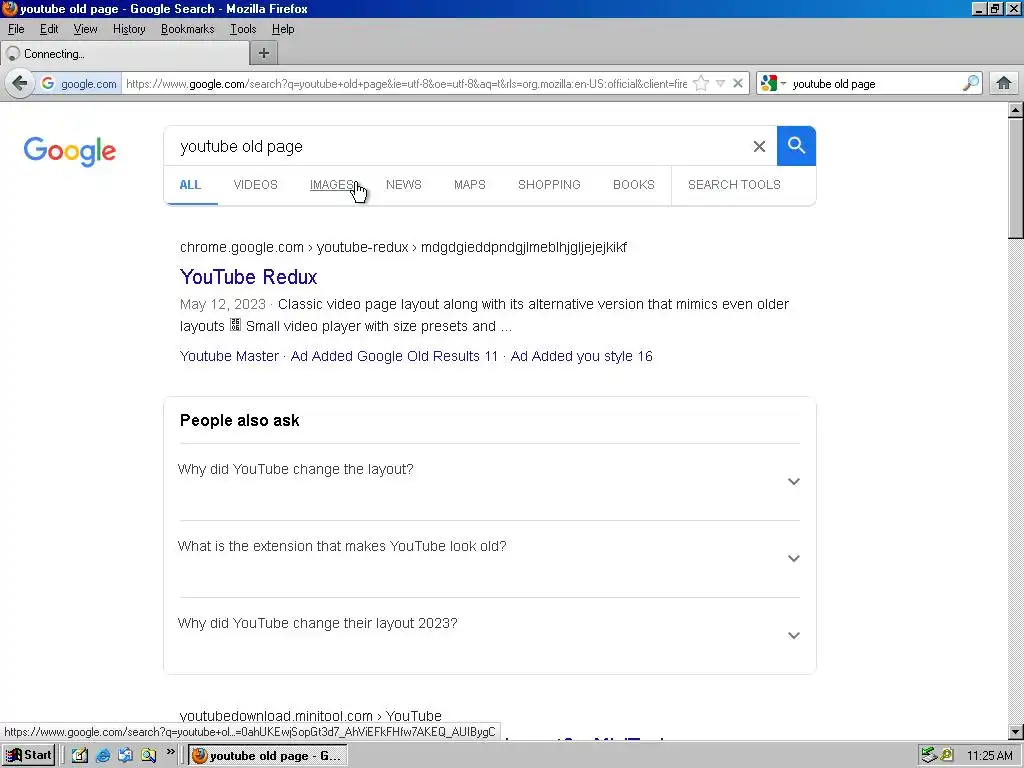Select the Connecting... browser tab

(125, 54)
